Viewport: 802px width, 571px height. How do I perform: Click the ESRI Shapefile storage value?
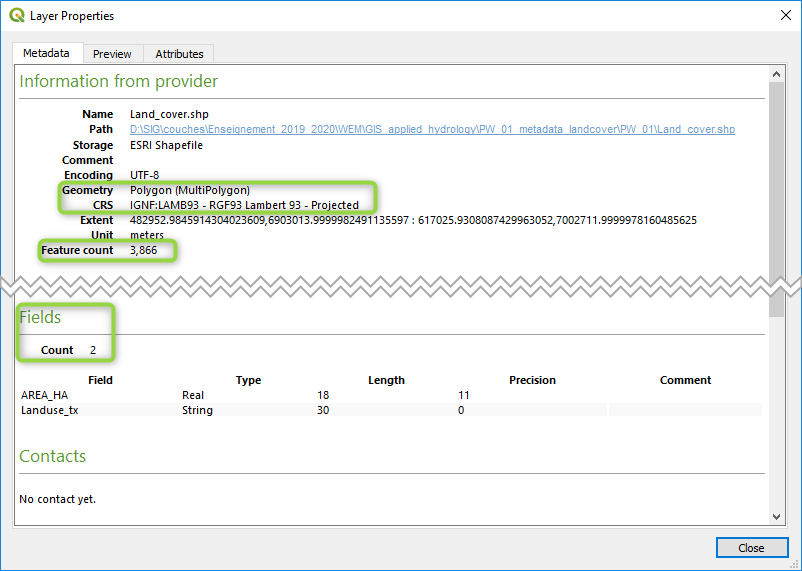pyautogui.click(x=166, y=145)
